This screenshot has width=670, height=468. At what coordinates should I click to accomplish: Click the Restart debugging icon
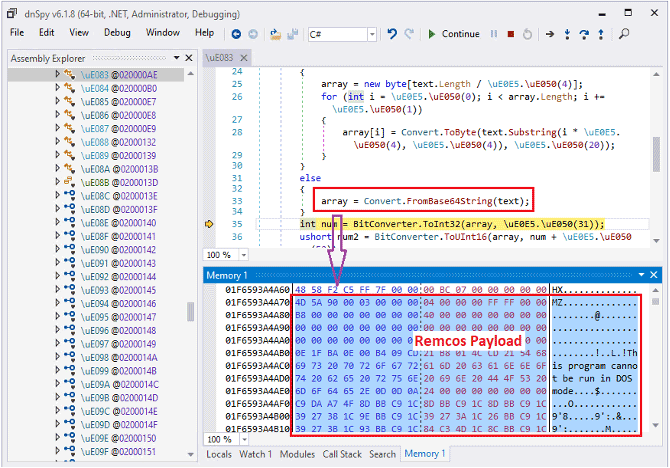(528, 33)
